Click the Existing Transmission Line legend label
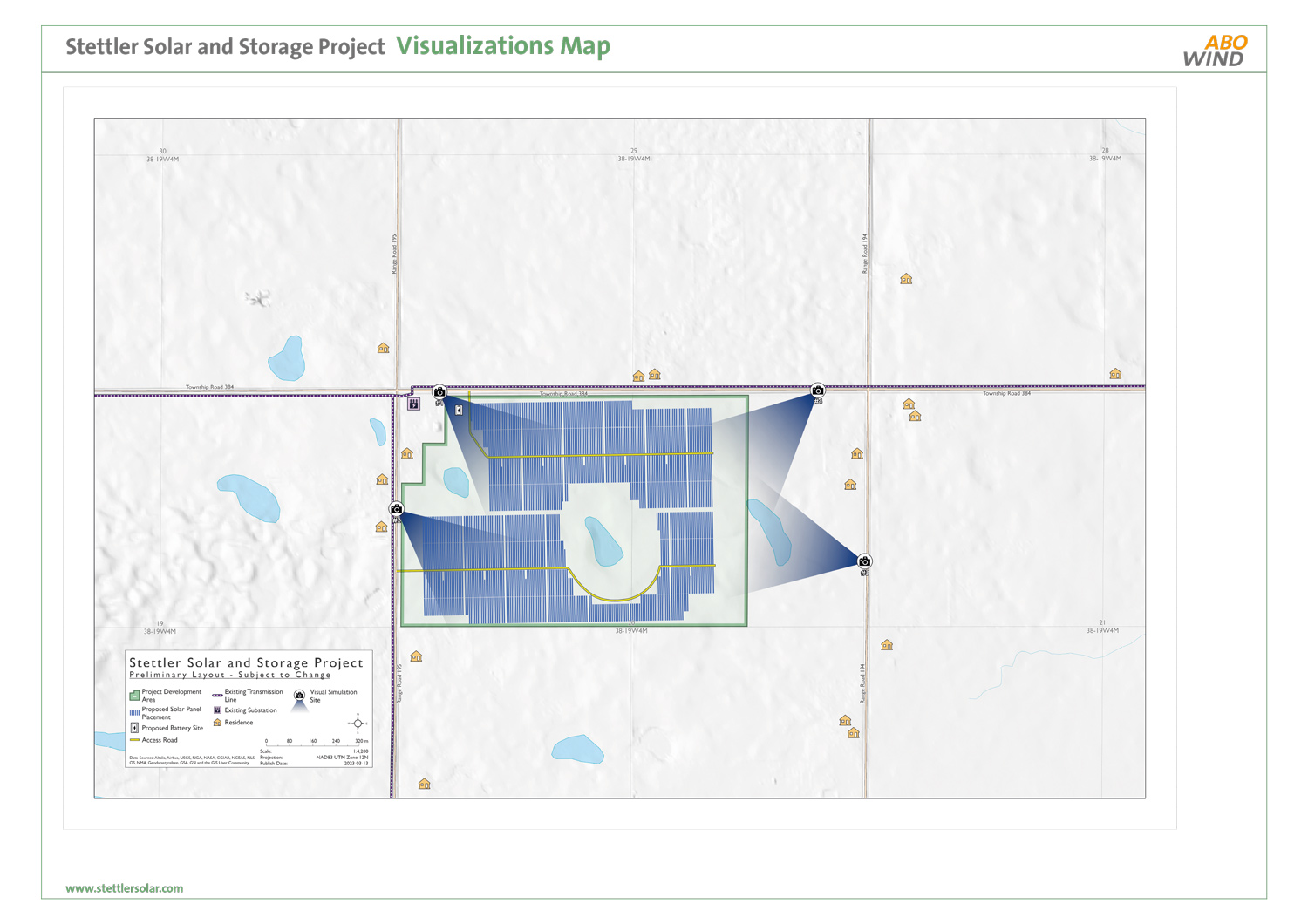 [254, 696]
